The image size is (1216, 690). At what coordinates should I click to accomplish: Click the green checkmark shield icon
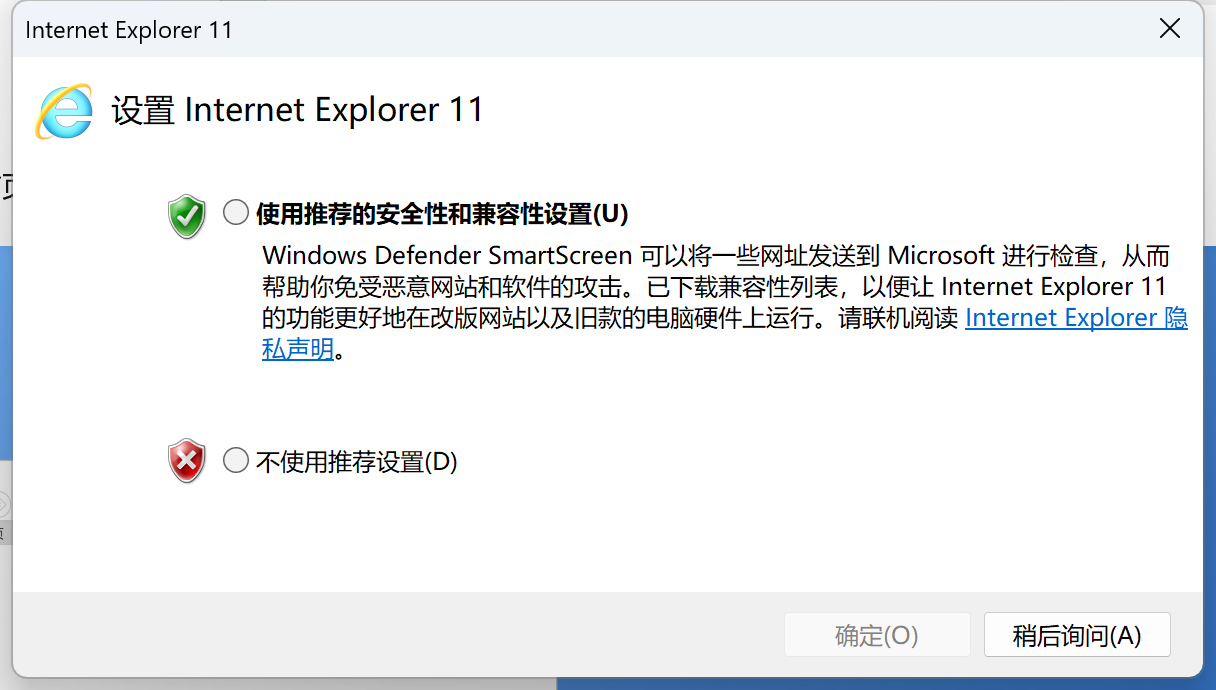pos(187,216)
